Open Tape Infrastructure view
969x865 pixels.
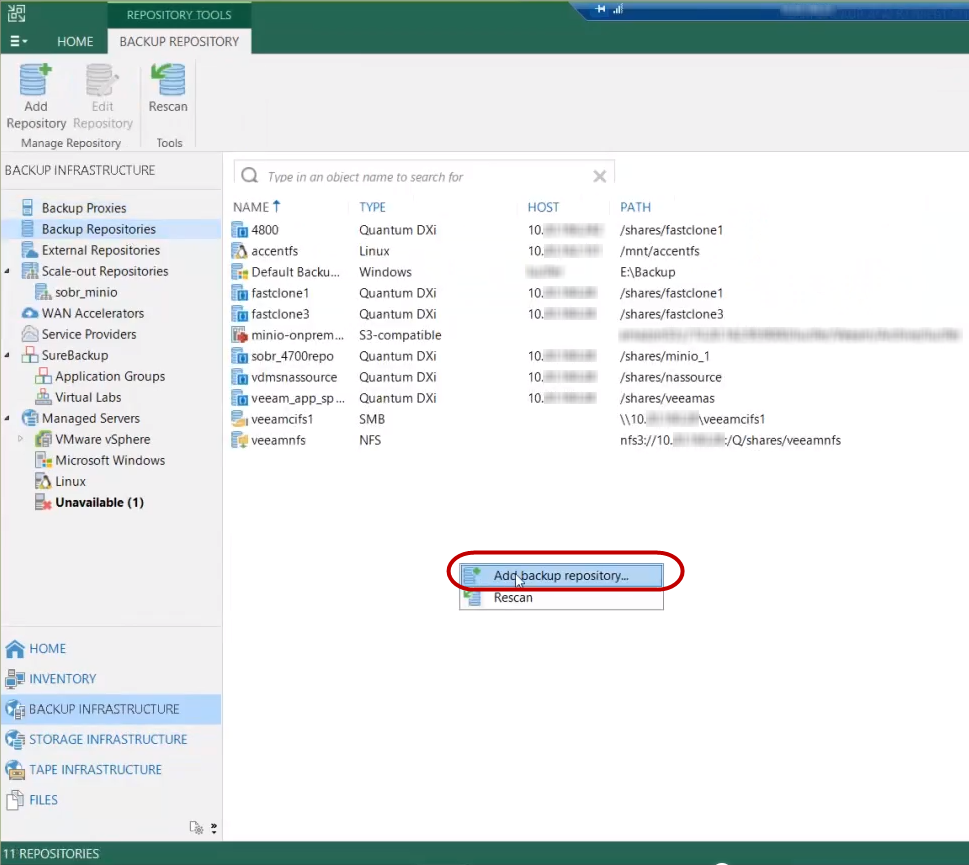pyautogui.click(x=95, y=770)
